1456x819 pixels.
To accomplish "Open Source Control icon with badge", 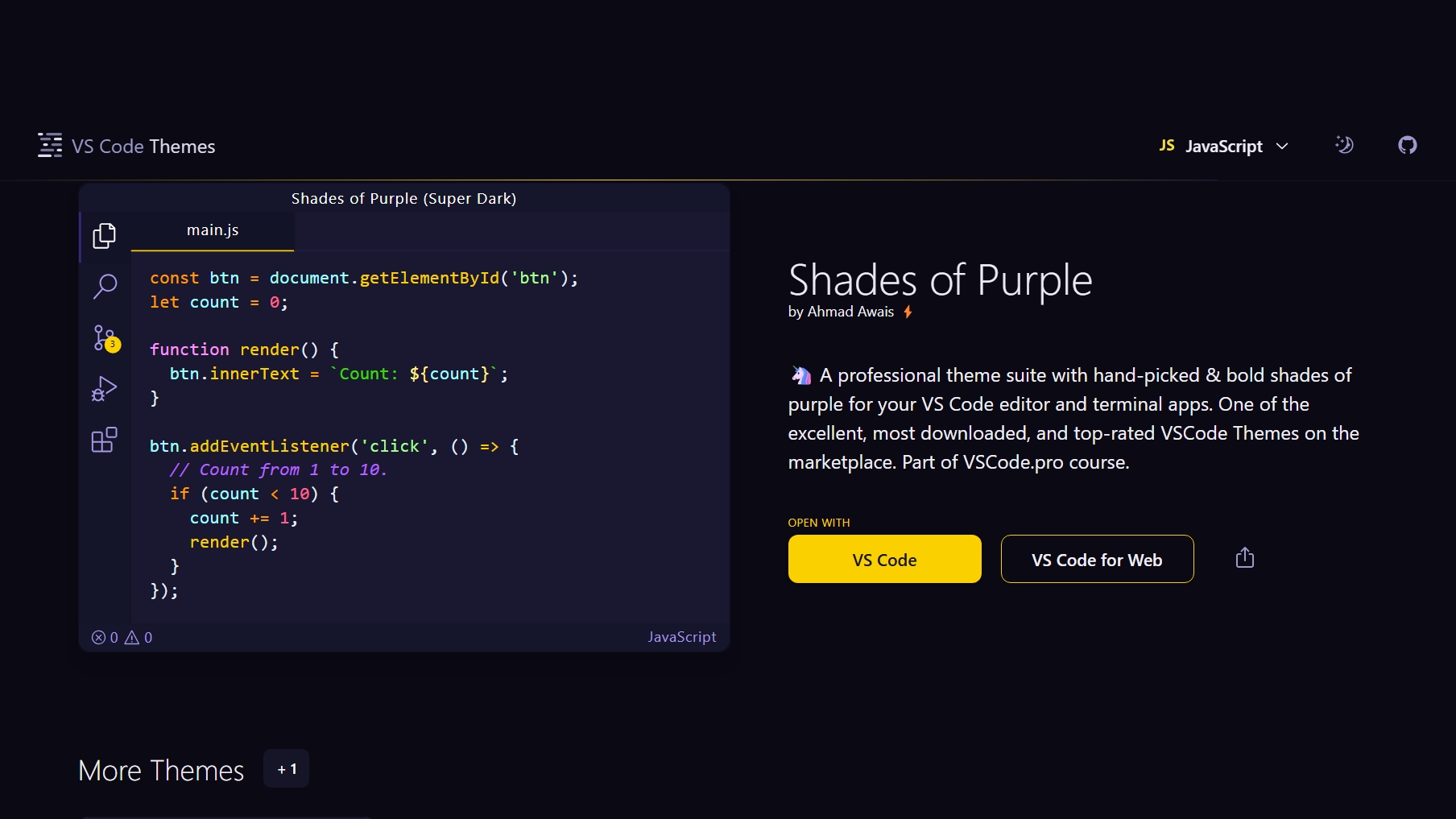I will (x=105, y=338).
